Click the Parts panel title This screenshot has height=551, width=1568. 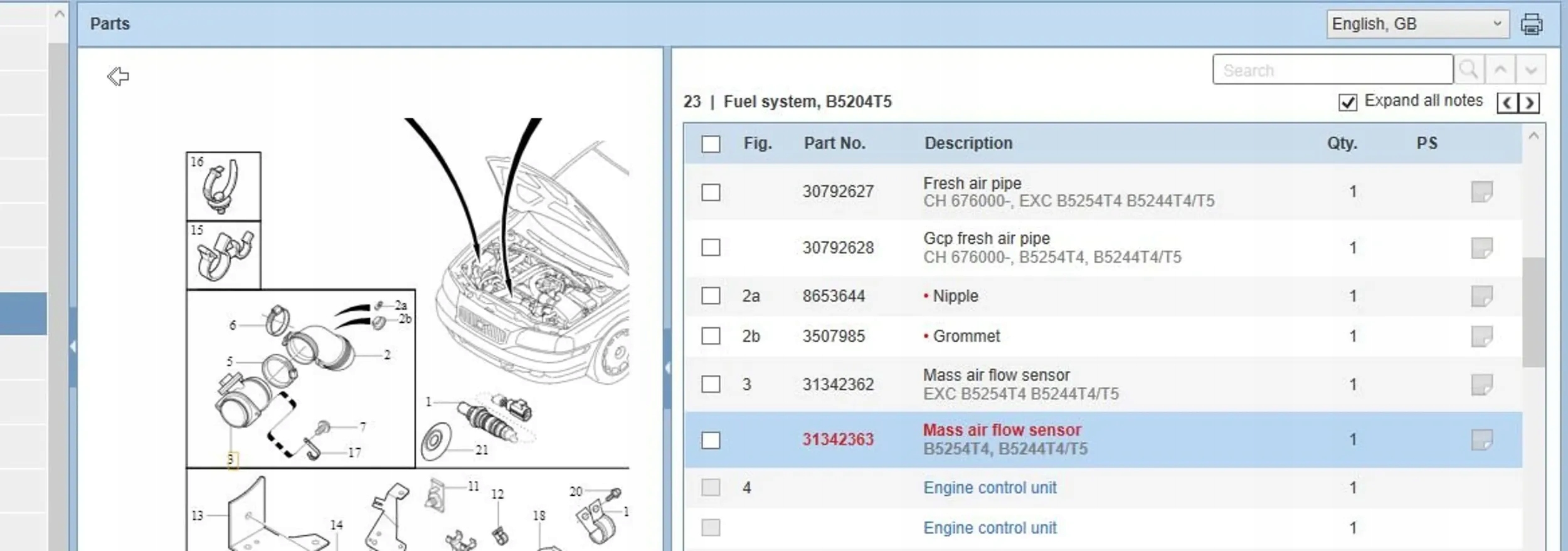click(110, 24)
